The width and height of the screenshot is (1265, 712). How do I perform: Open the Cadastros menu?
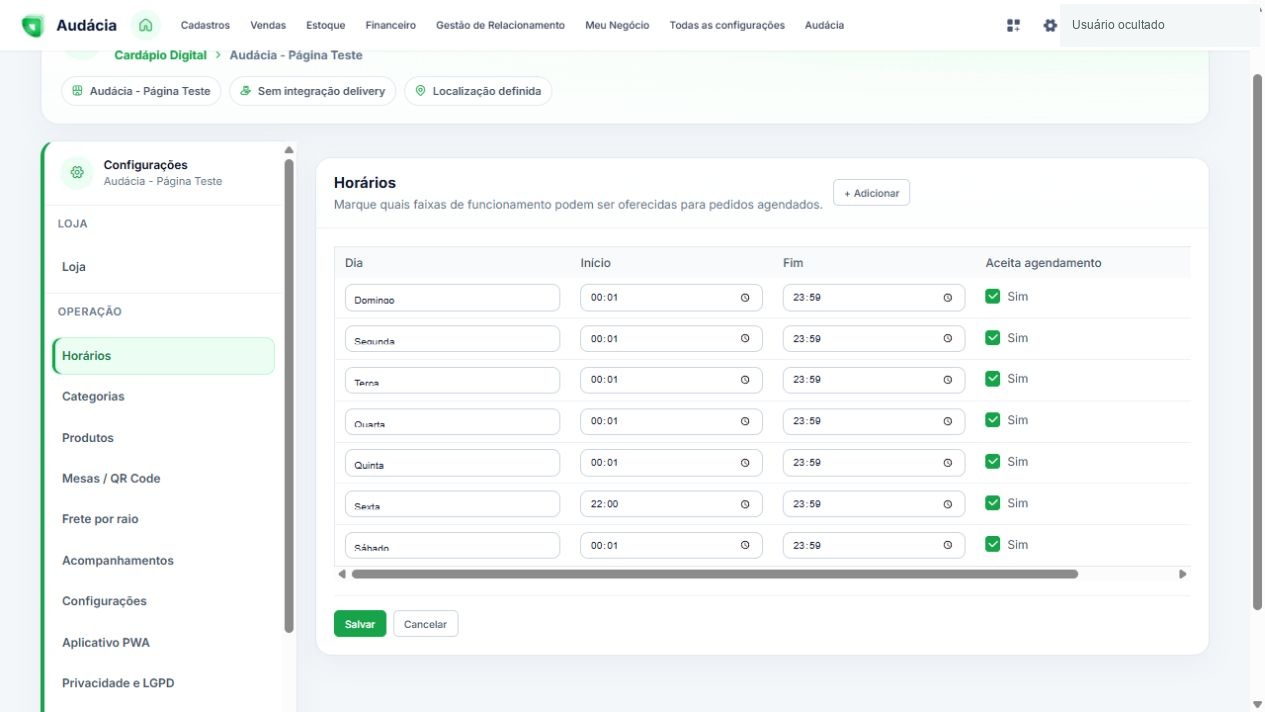pos(205,25)
